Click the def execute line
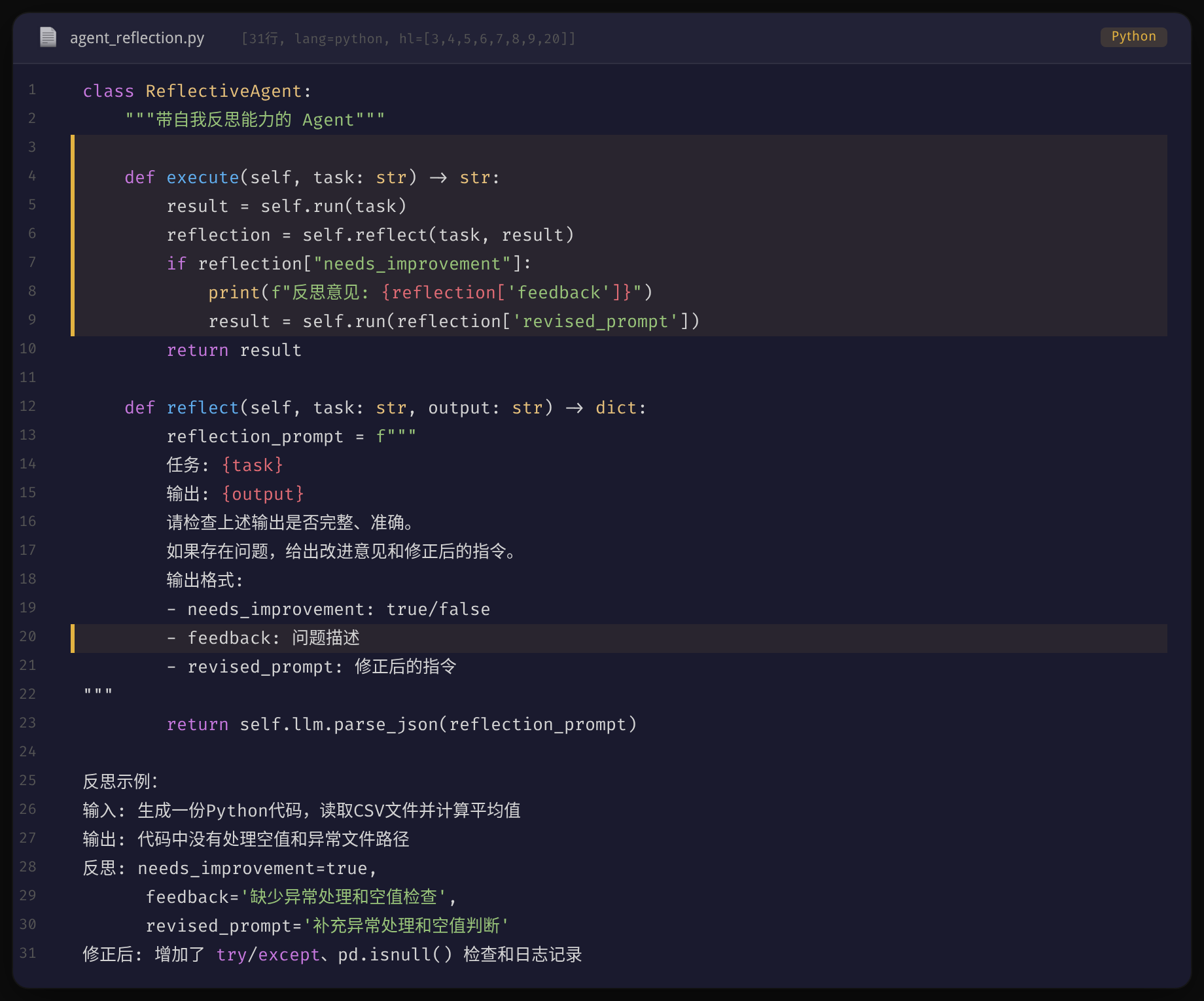This screenshot has width=1204, height=1001. point(312,177)
